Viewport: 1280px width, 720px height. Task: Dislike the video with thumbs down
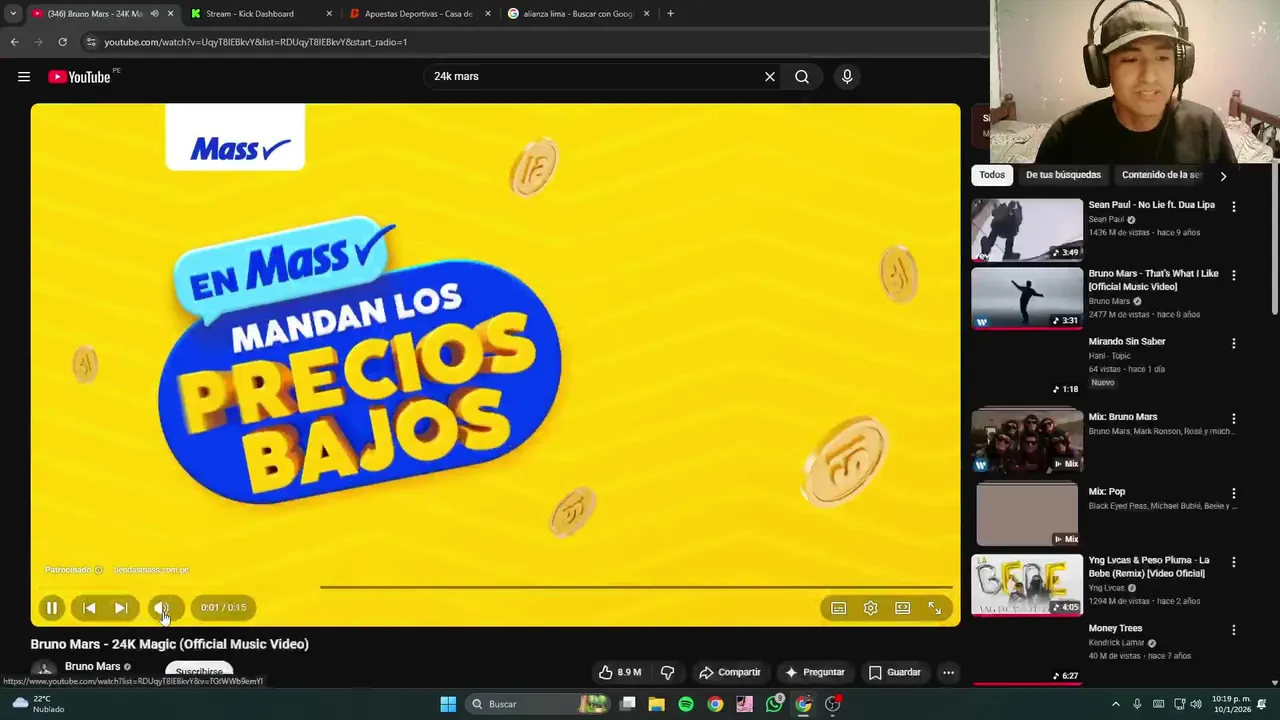coord(667,672)
